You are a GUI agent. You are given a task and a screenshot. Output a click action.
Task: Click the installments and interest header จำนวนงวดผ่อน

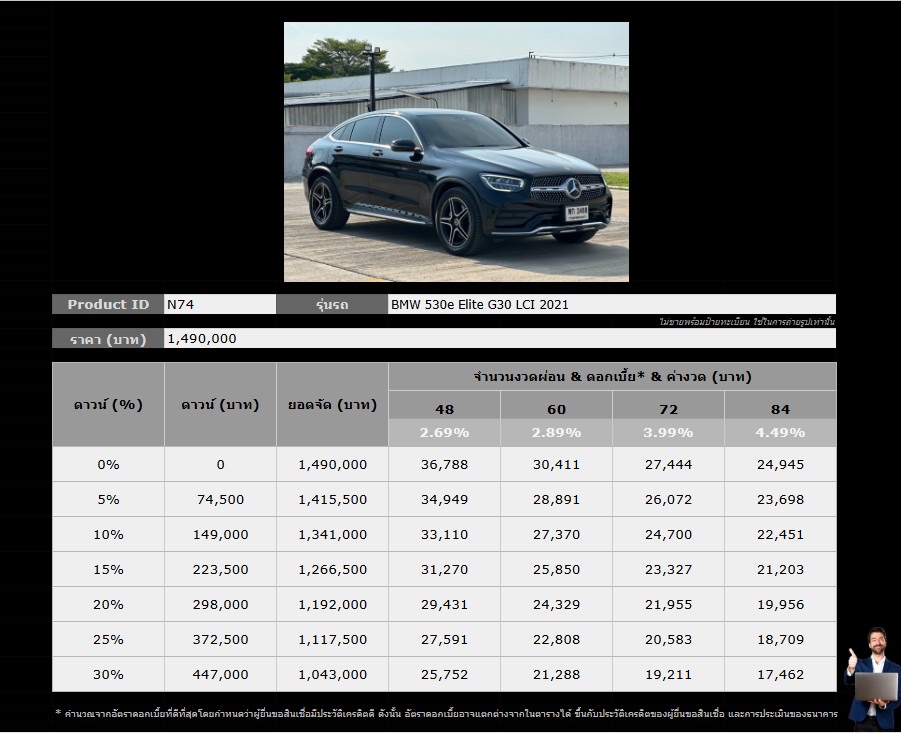pos(612,377)
